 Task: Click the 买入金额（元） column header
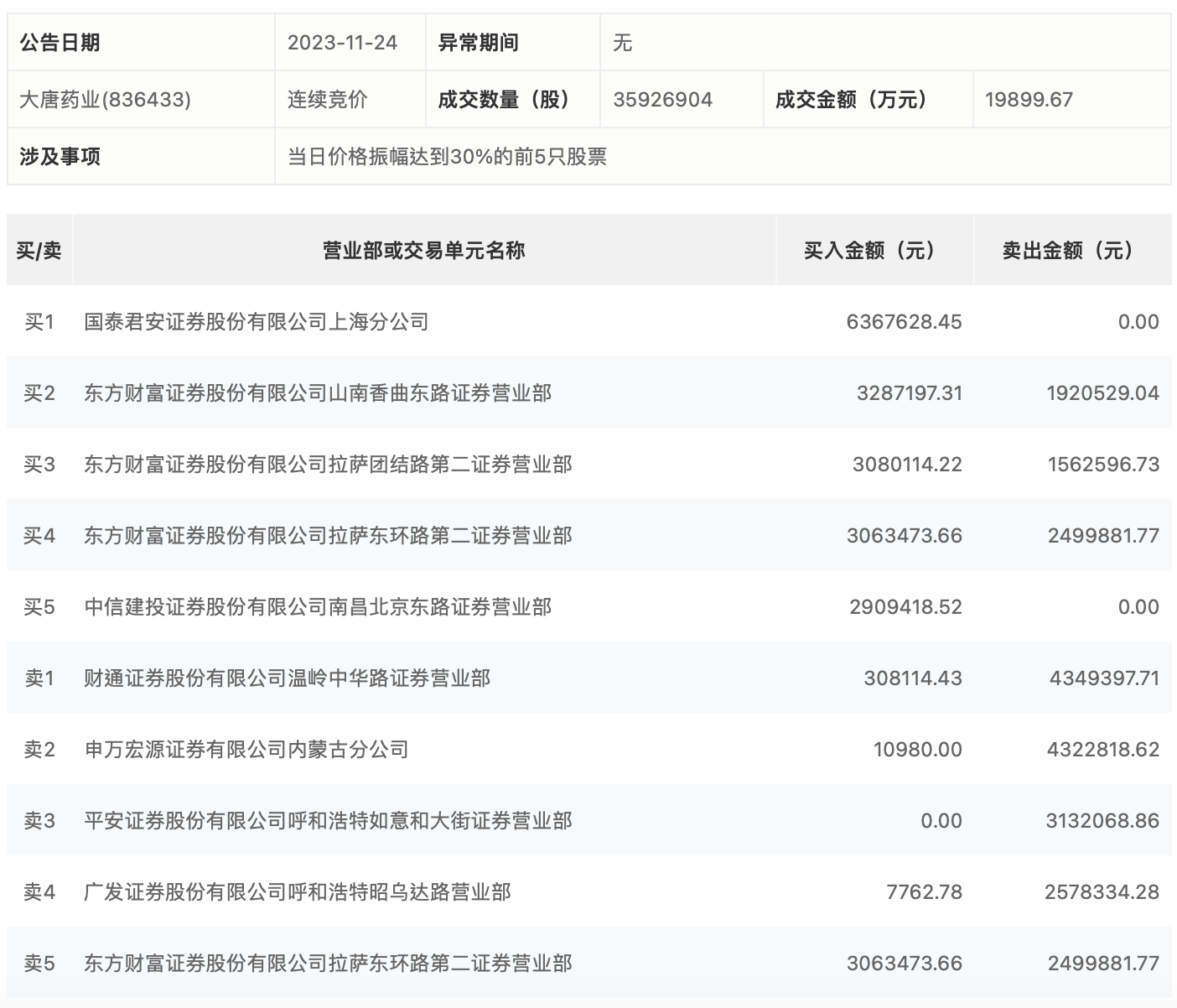[875, 250]
